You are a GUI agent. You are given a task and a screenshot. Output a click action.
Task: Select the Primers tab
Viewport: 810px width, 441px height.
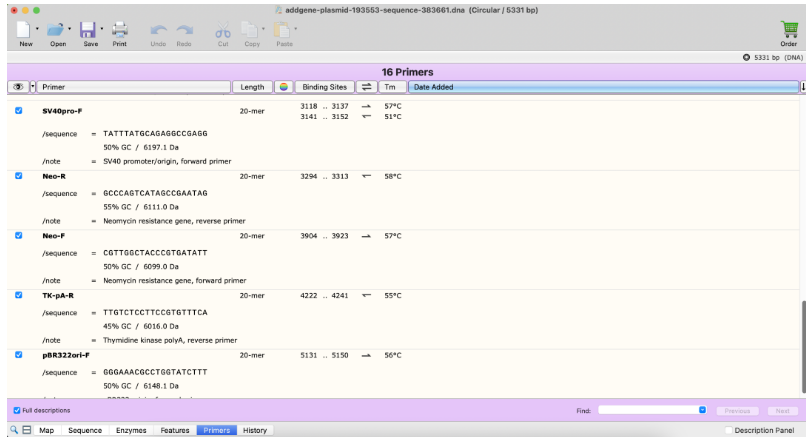coord(216,430)
